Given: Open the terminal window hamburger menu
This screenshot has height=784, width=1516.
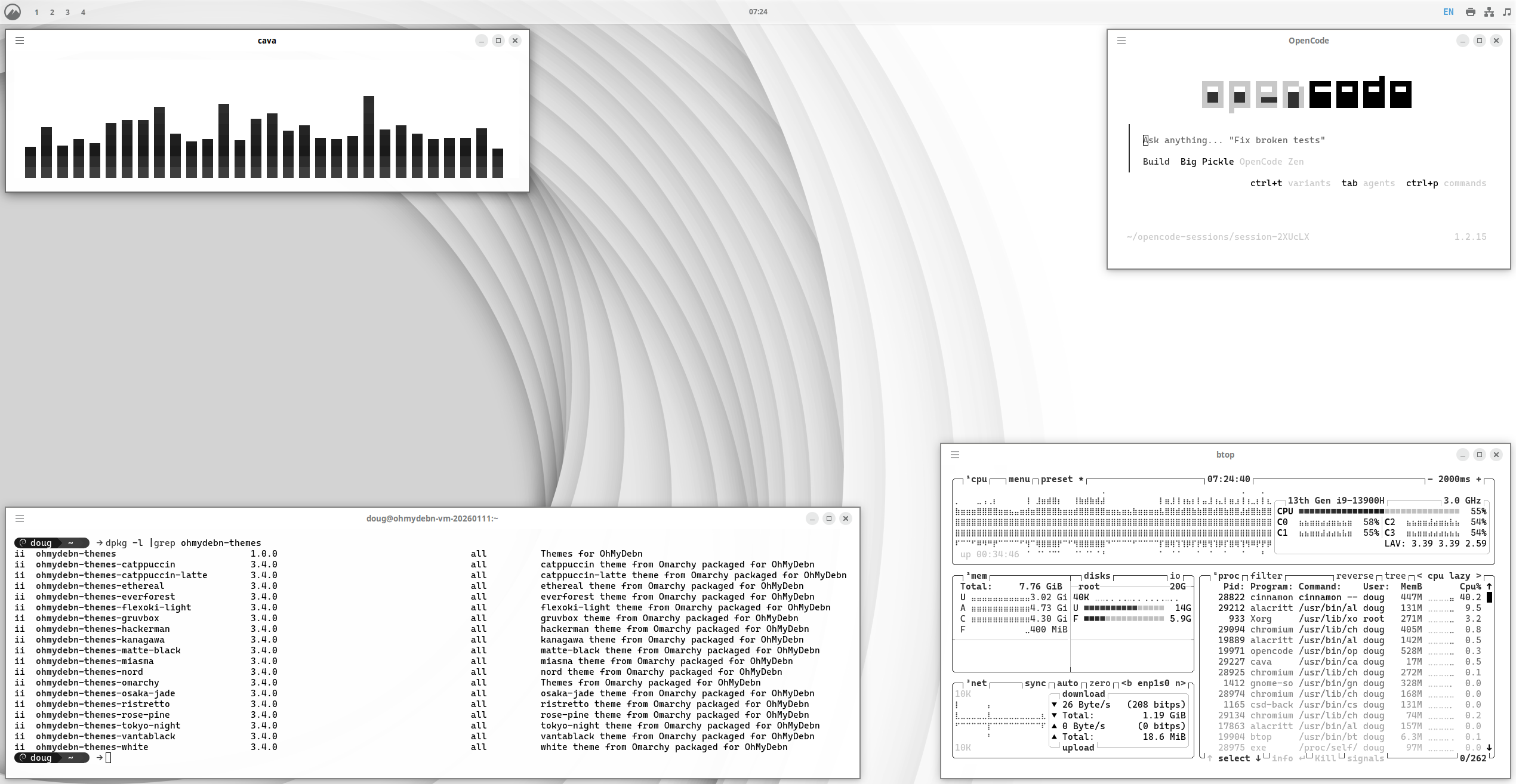Looking at the screenshot, I should coord(20,518).
